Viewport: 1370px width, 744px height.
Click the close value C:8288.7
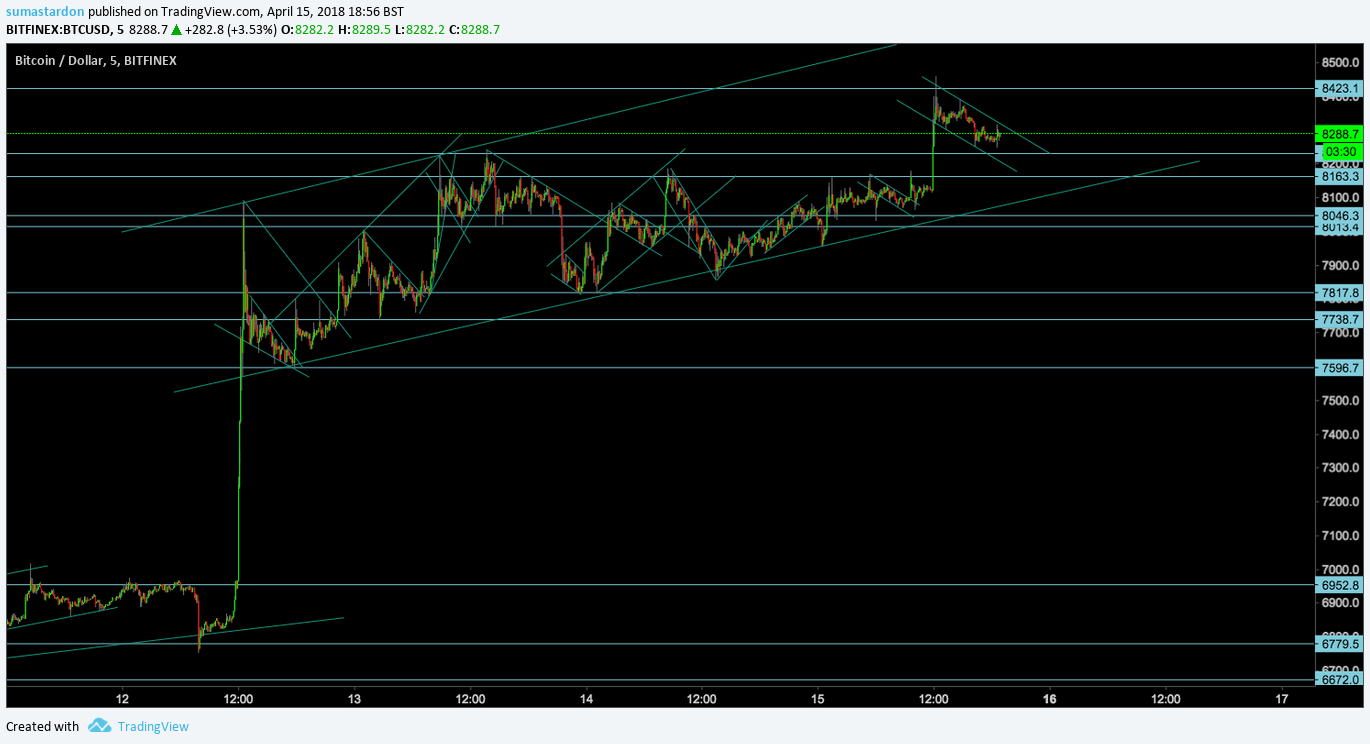click(477, 30)
